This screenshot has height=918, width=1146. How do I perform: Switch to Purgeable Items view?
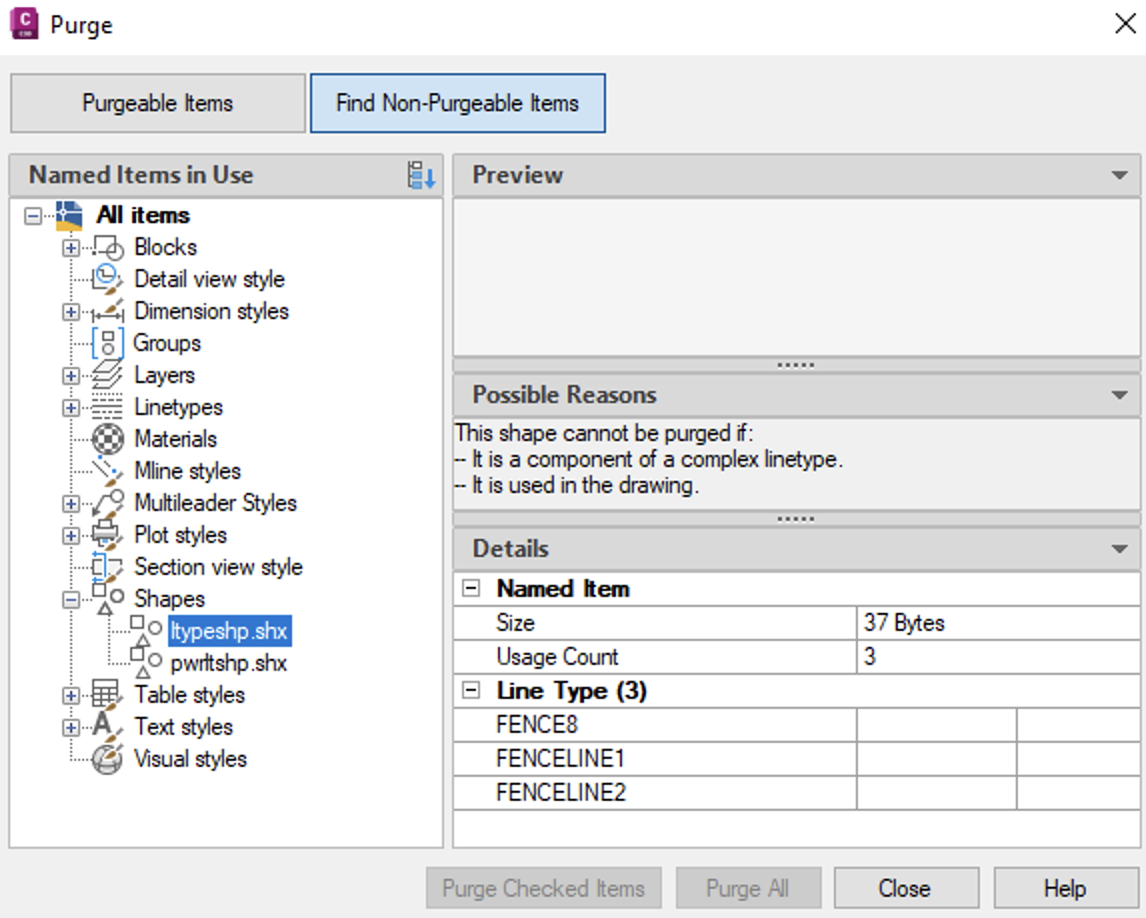point(158,103)
